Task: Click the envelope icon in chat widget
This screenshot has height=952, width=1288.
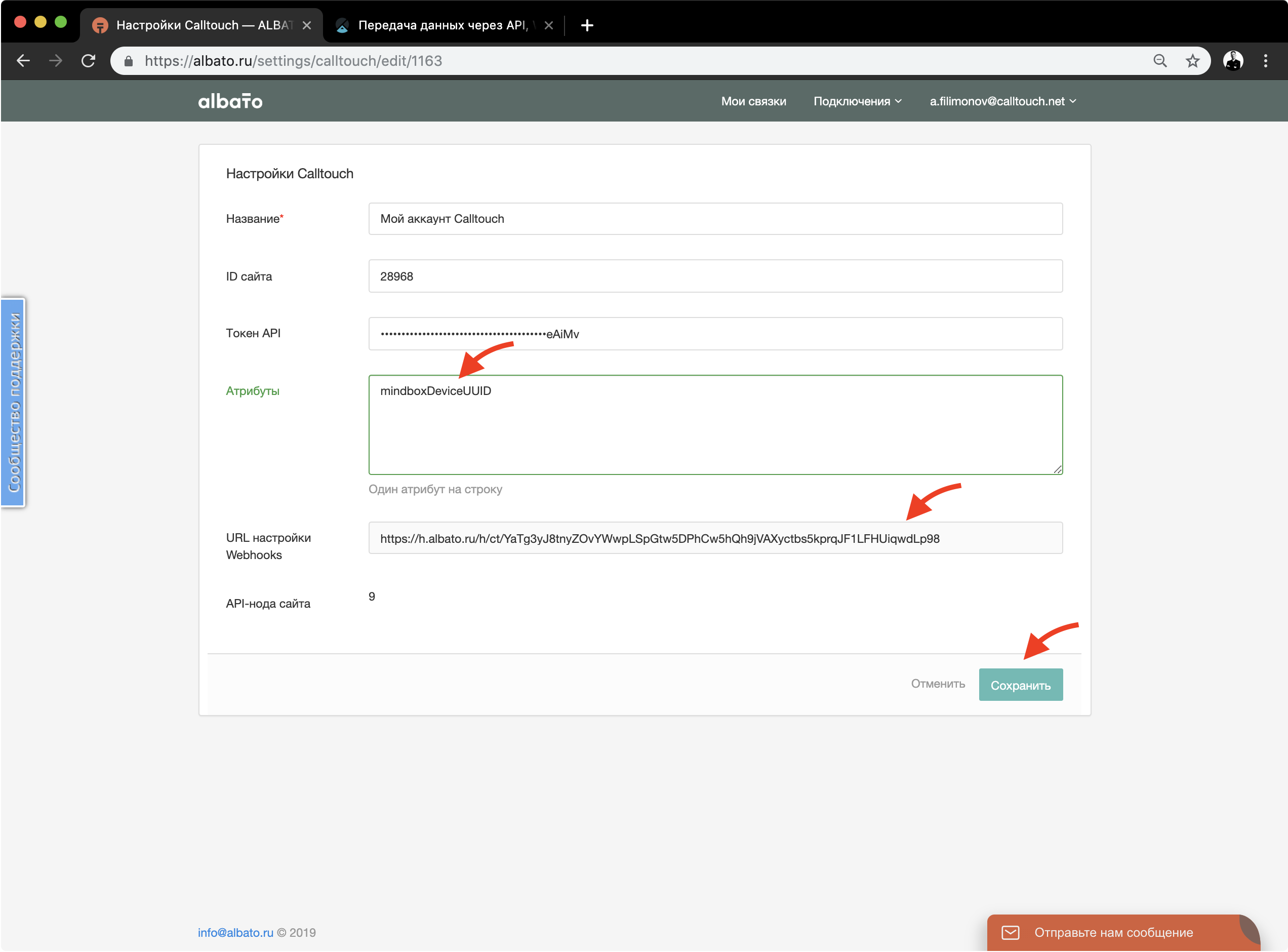Action: click(x=1011, y=932)
